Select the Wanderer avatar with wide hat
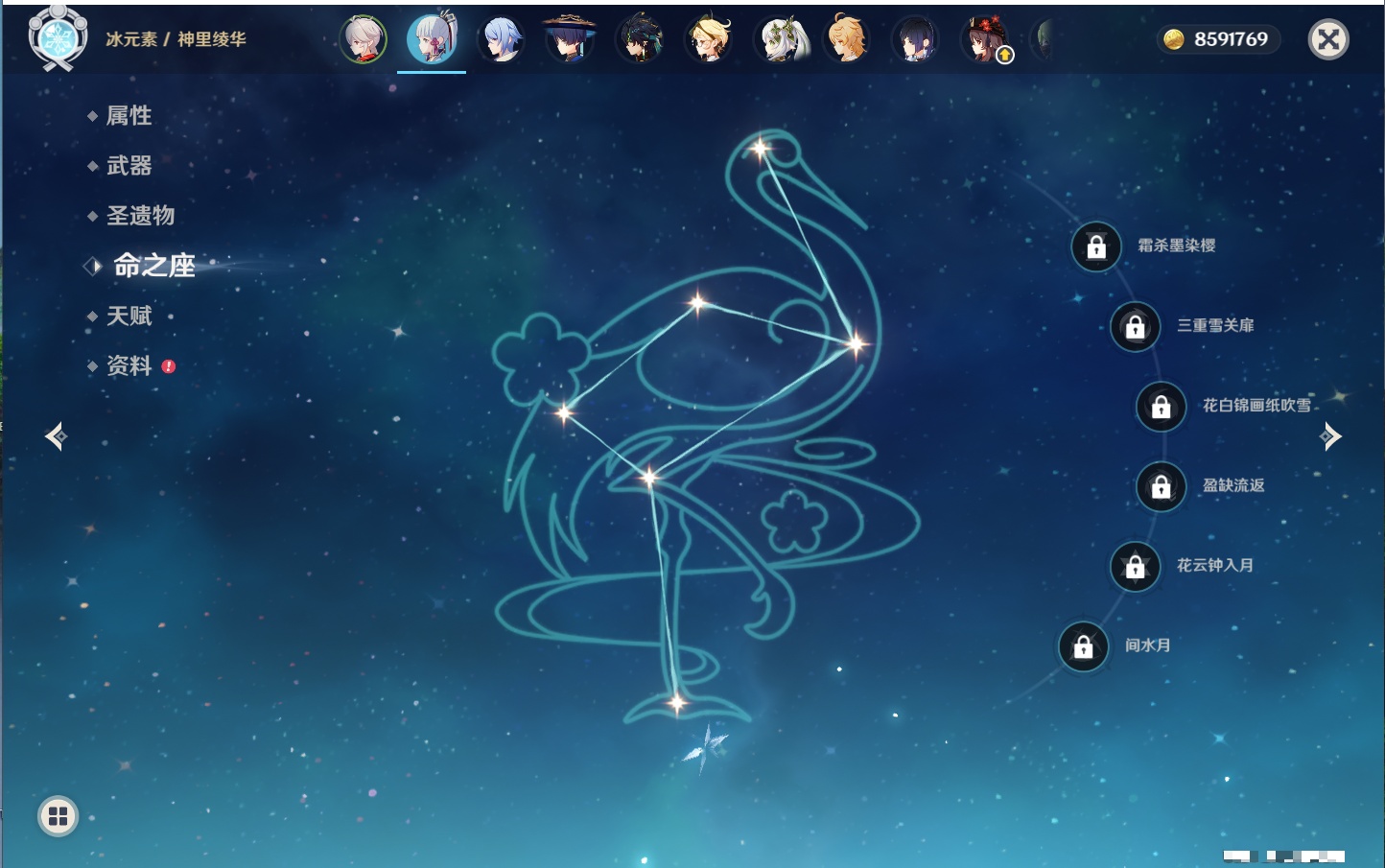This screenshot has width=1385, height=868. coord(570,39)
